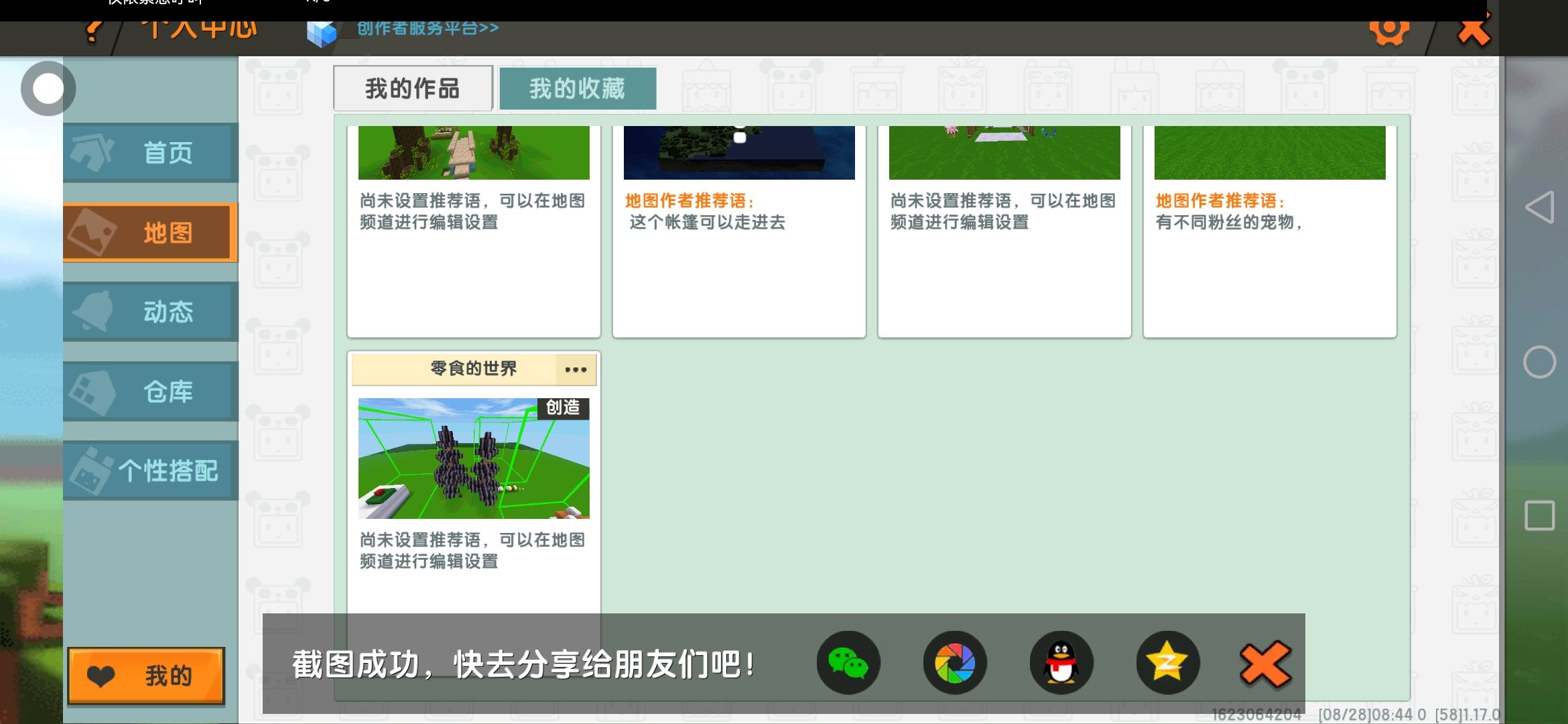1568x724 pixels.
Task: Open the 创作者服务平台 link
Action: [x=427, y=29]
